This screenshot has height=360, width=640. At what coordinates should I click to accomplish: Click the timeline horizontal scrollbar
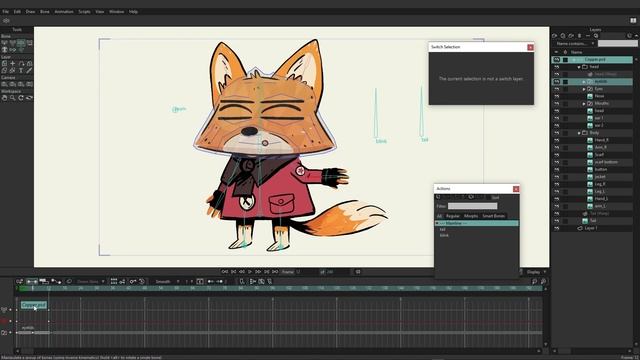click(278, 351)
